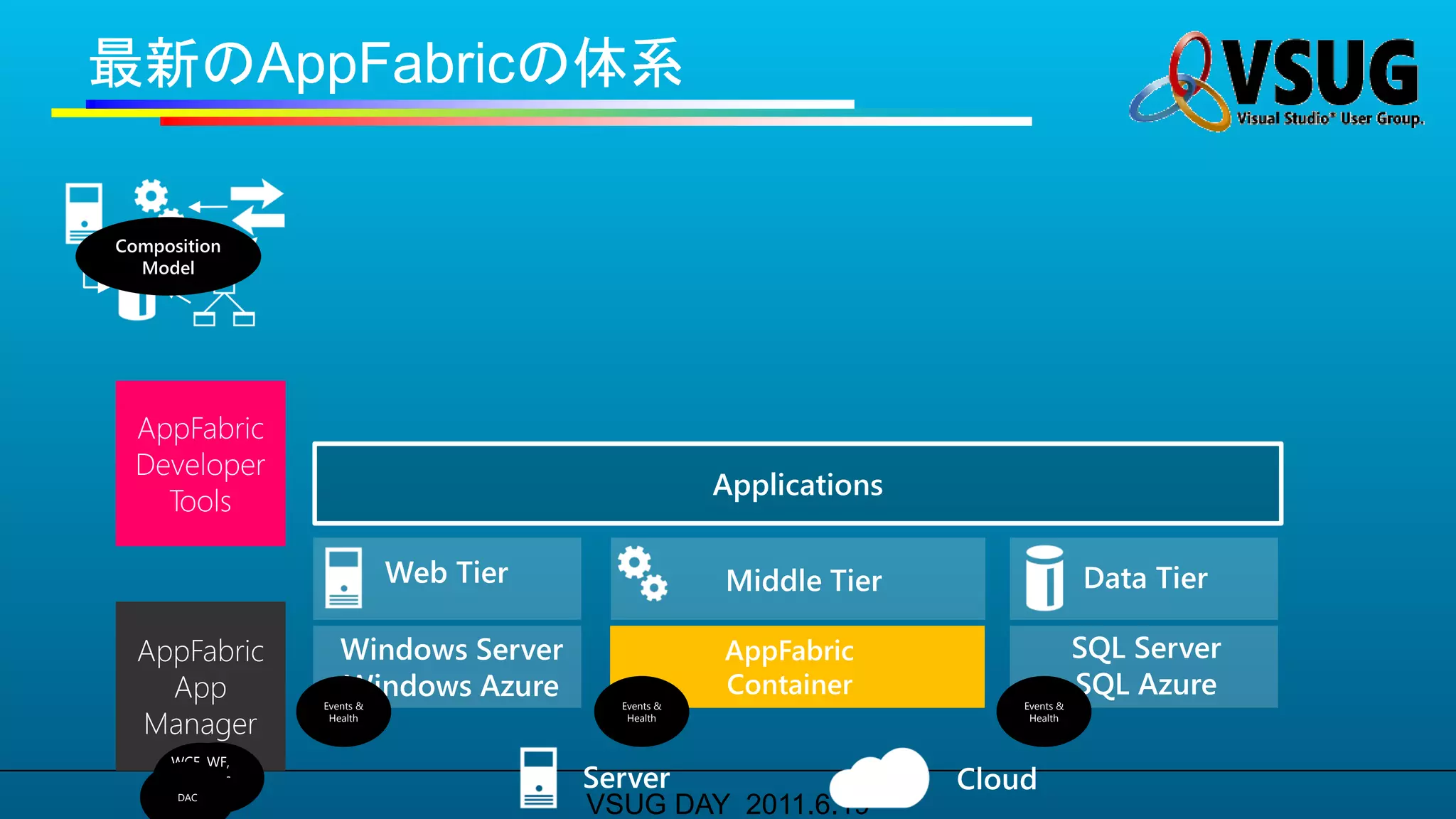Viewport: 1456px width, 819px height.
Task: Click Events & Health oval under Data Tier
Action: (1044, 712)
